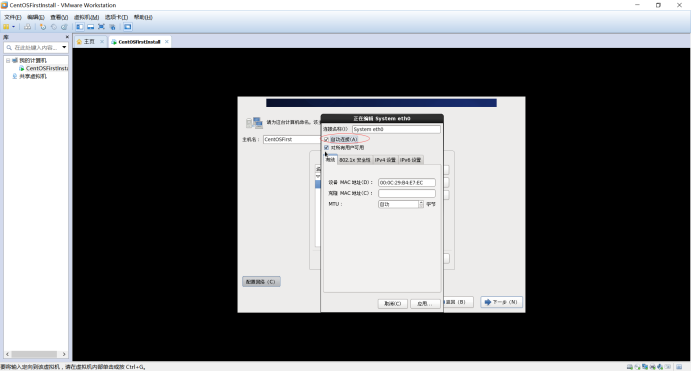Click the VMware Workstation title bar icon
The height and width of the screenshot is (371, 692).
tap(4, 5)
